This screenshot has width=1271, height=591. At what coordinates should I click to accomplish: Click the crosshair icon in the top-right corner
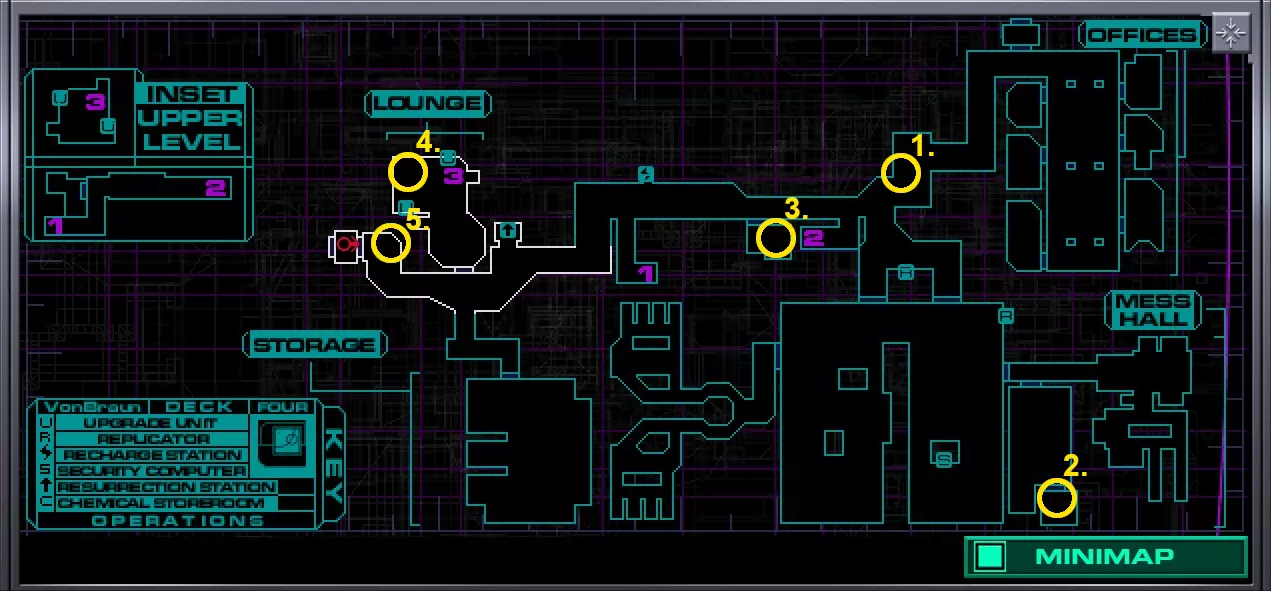click(1231, 33)
